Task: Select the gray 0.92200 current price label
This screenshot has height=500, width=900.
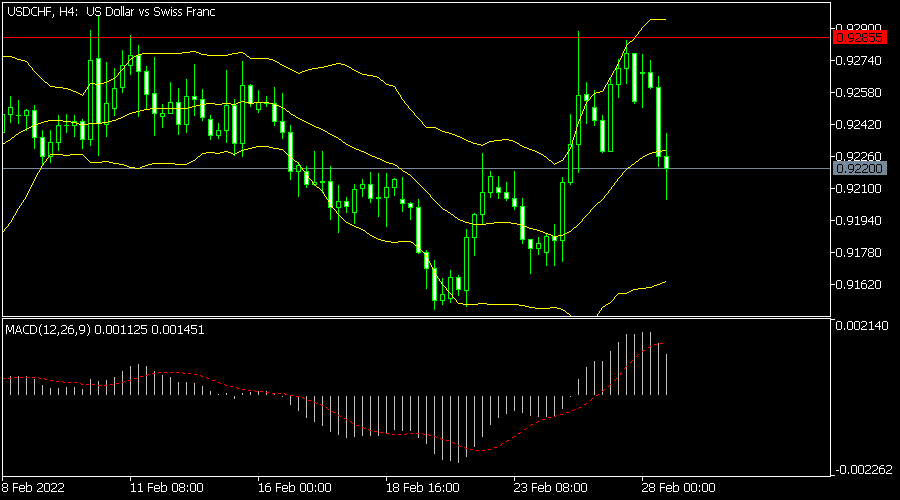Action: pos(859,168)
